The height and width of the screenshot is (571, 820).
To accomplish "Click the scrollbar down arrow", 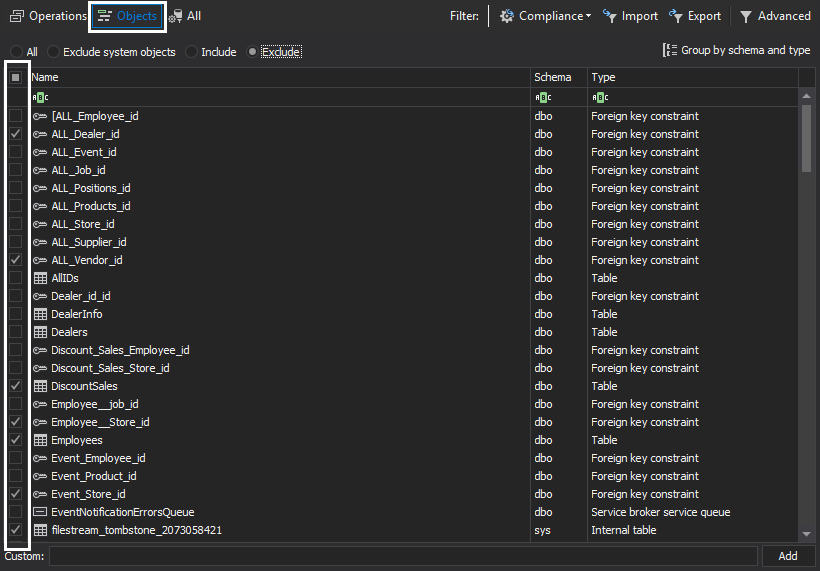I will point(806,534).
